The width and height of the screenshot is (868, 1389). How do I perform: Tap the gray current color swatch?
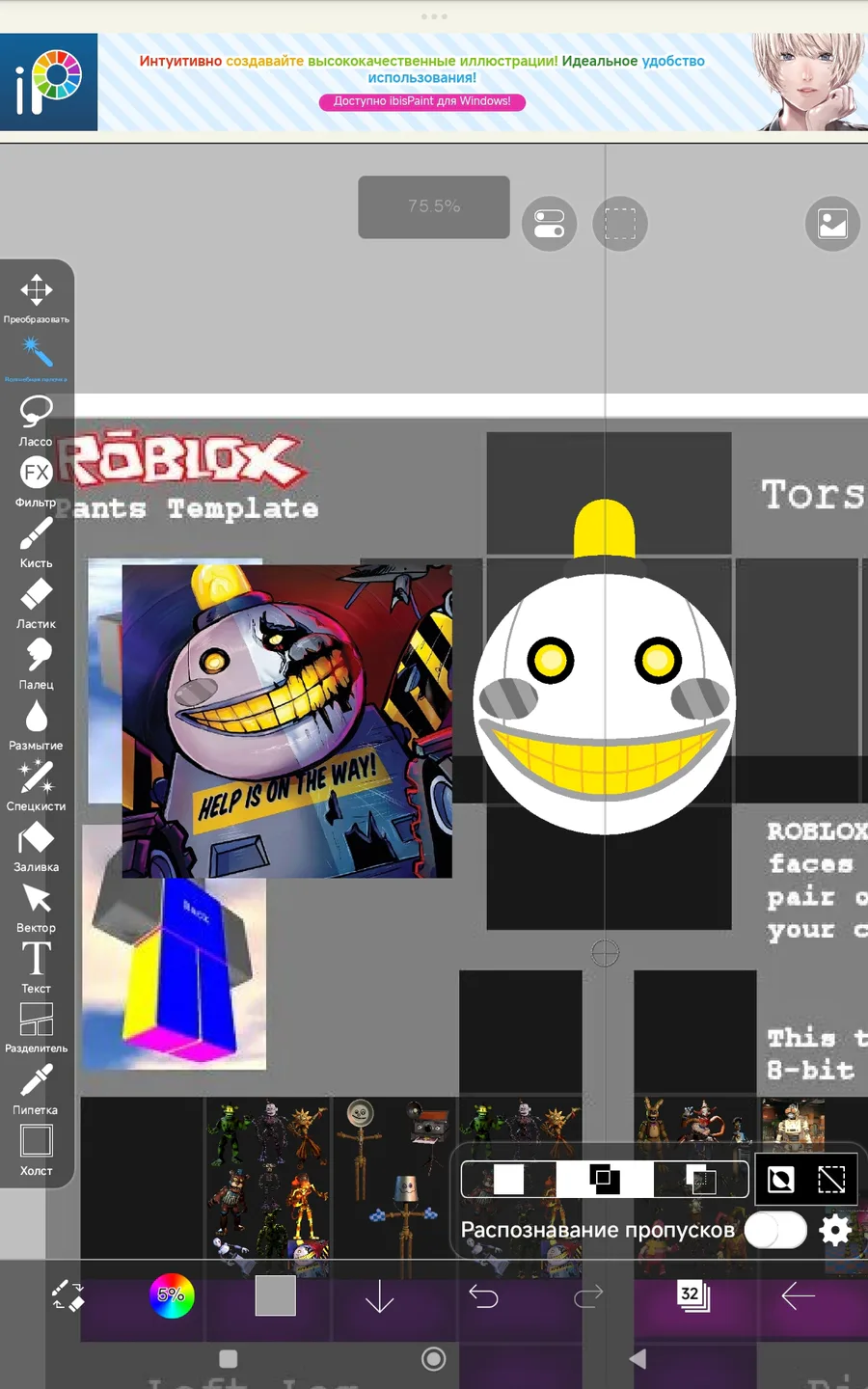[275, 1295]
